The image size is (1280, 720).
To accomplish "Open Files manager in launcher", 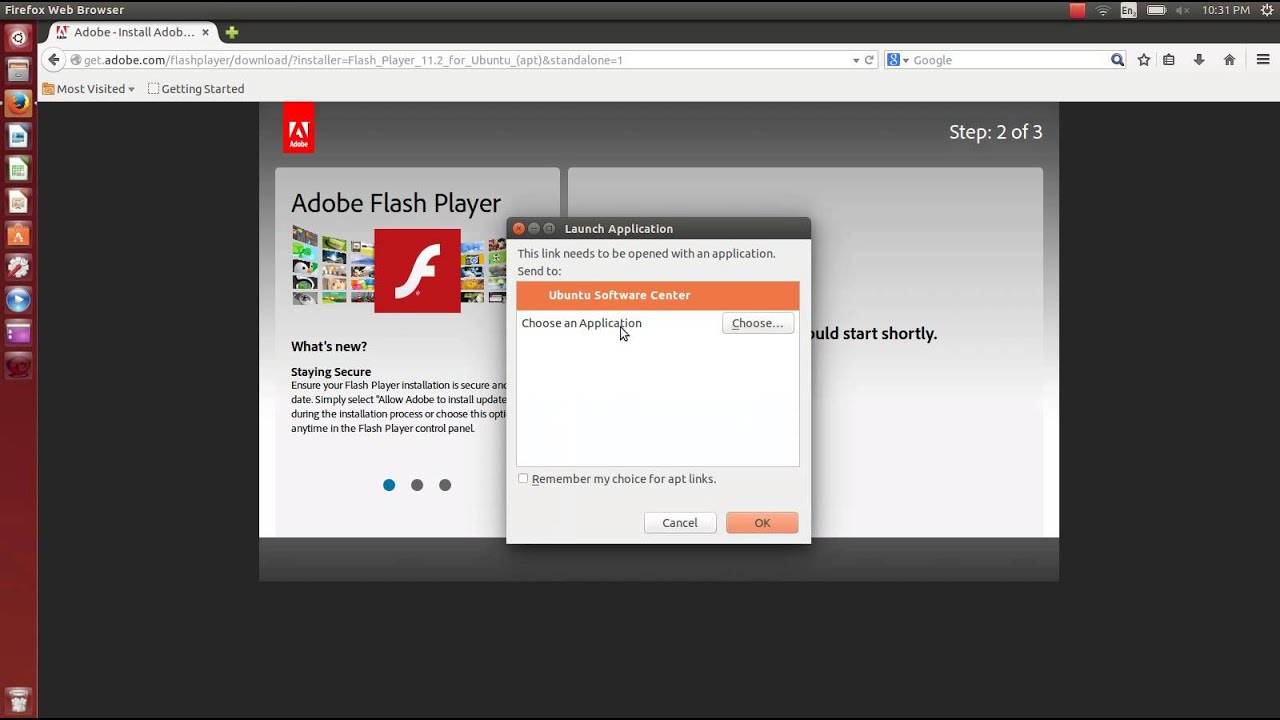I will pos(18,70).
